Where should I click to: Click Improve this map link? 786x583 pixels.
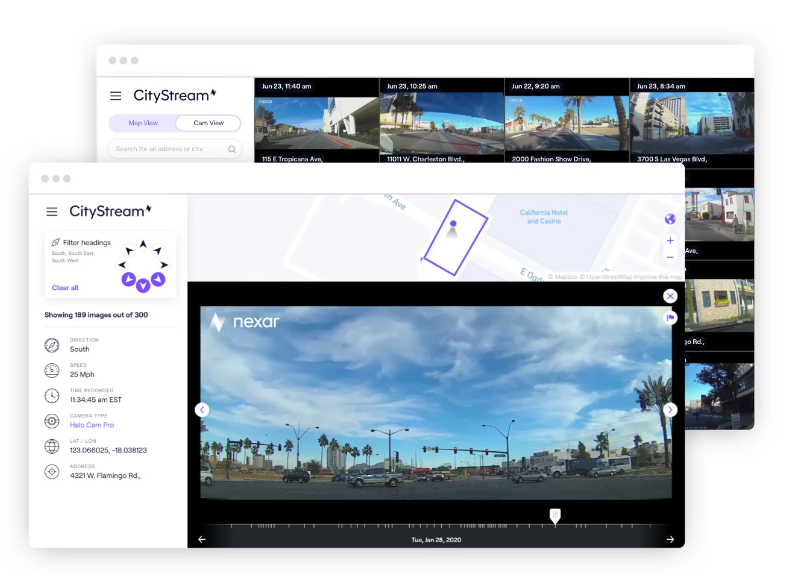[658, 277]
